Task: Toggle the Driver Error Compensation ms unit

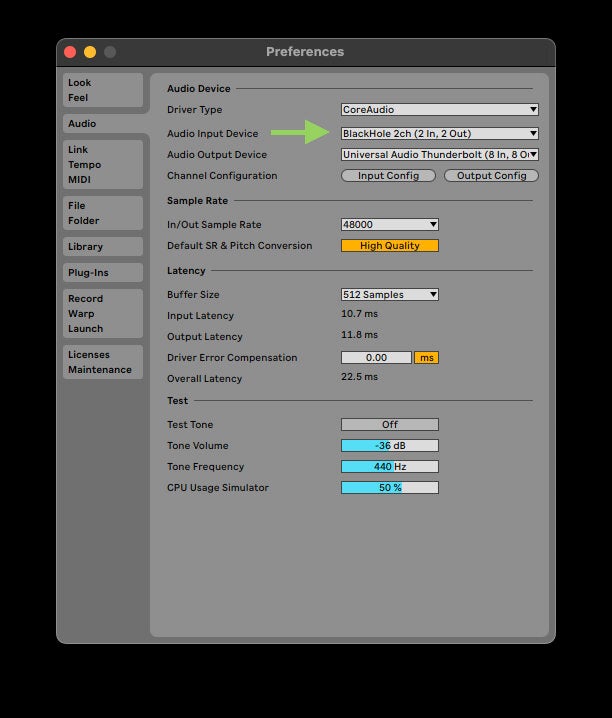Action: click(426, 358)
